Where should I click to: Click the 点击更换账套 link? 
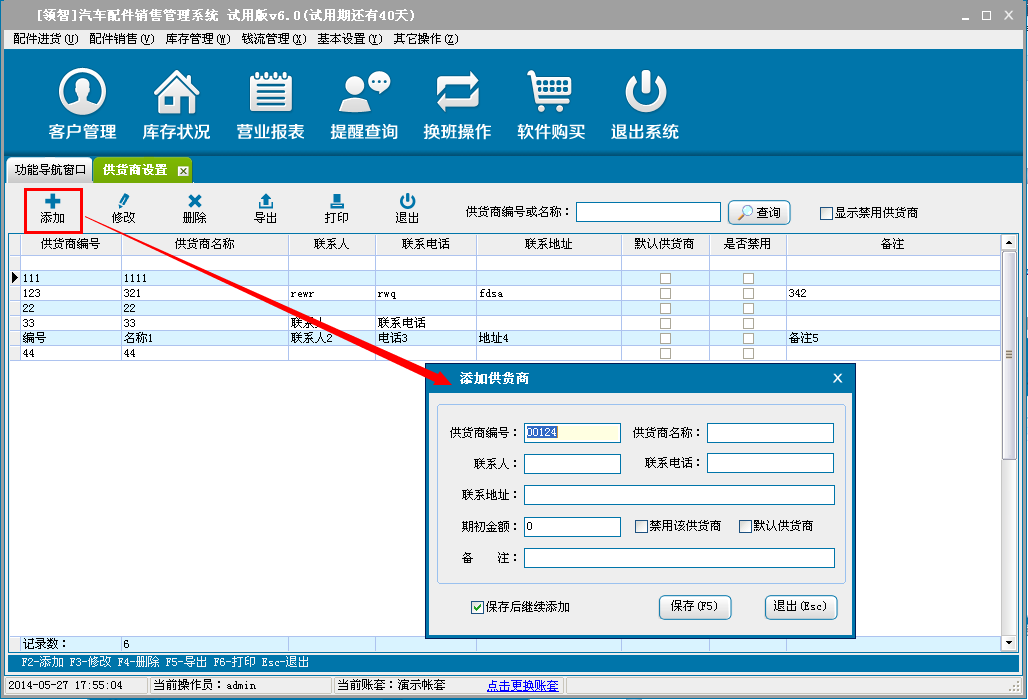523,685
